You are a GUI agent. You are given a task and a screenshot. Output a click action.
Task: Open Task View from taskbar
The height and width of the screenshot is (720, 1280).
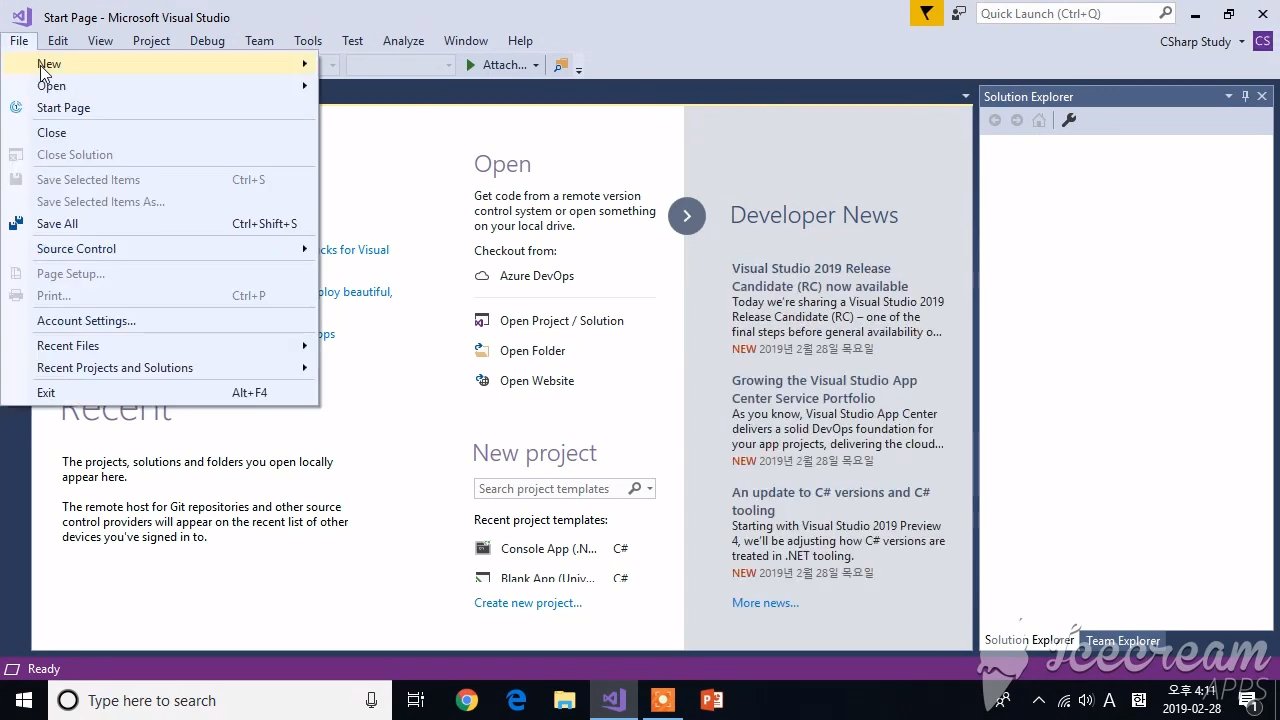click(x=416, y=700)
